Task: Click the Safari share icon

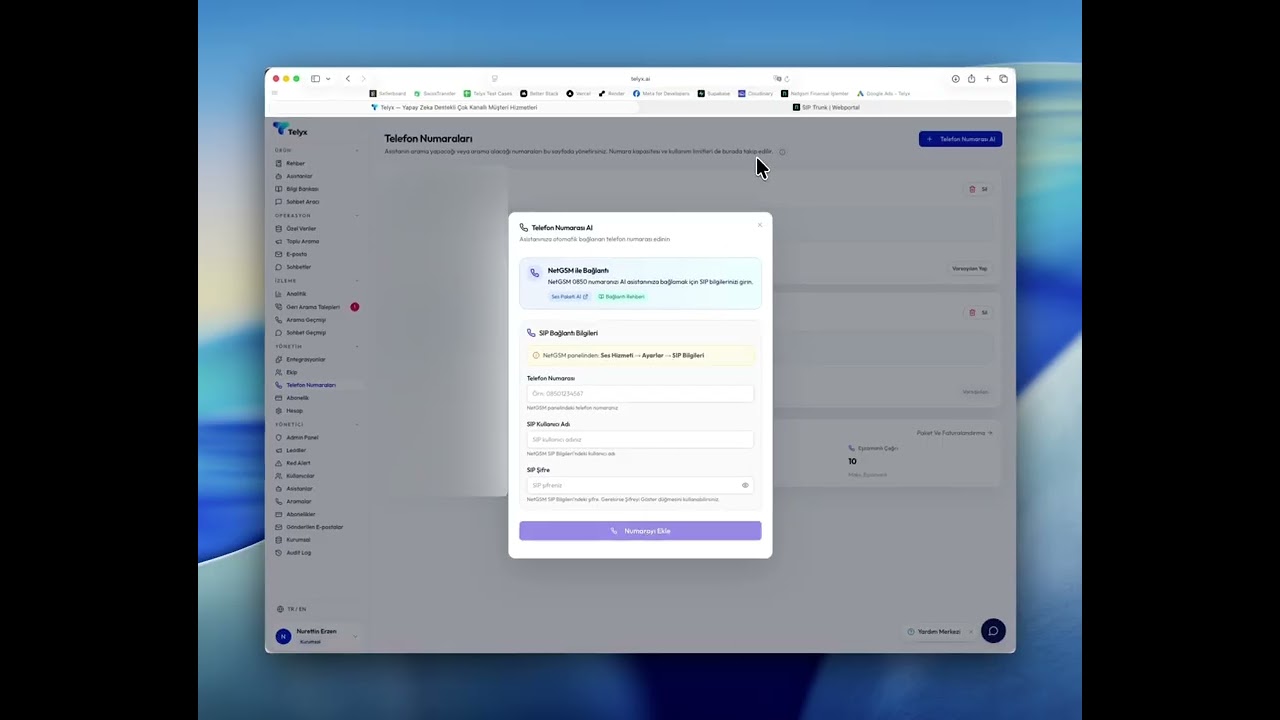Action: (x=971, y=79)
